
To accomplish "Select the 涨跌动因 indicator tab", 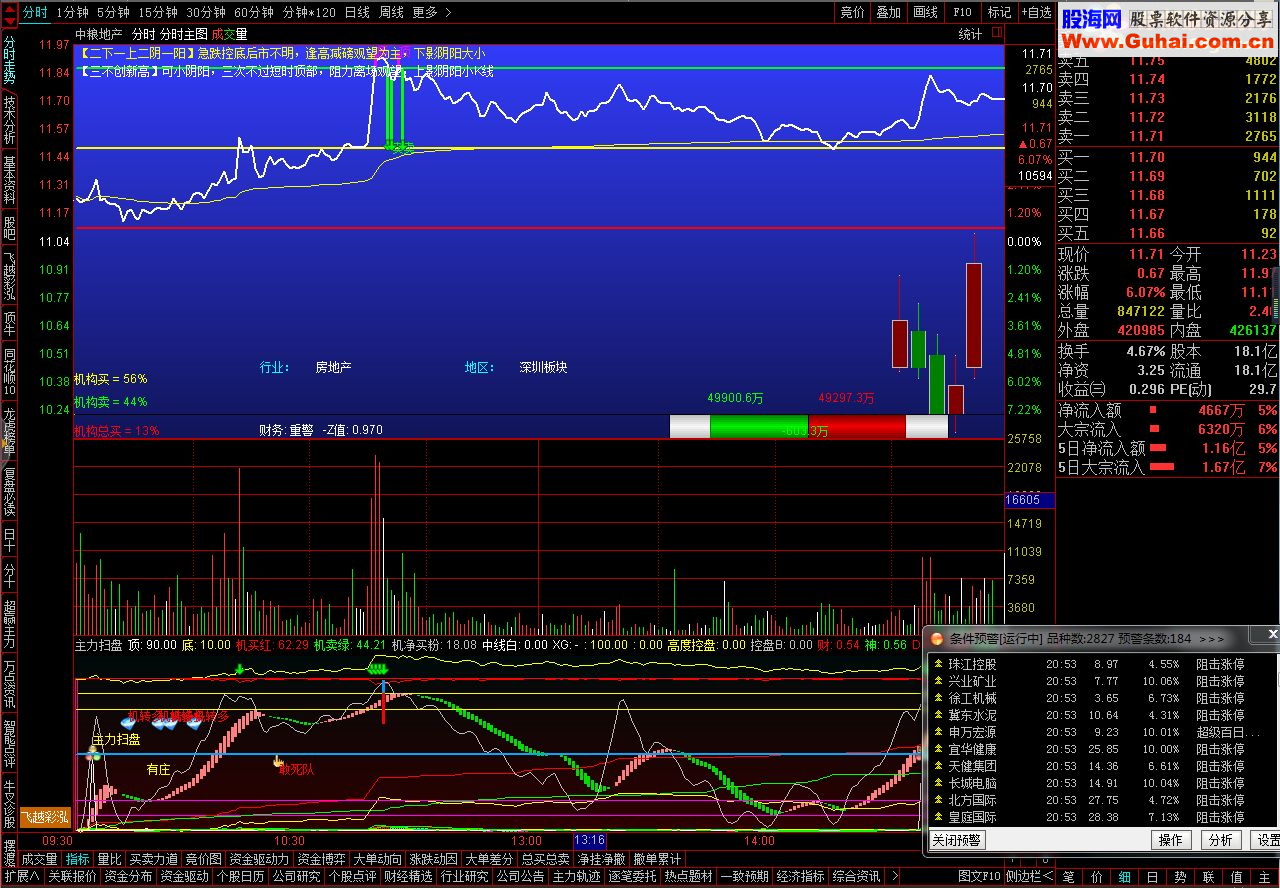I will (433, 859).
